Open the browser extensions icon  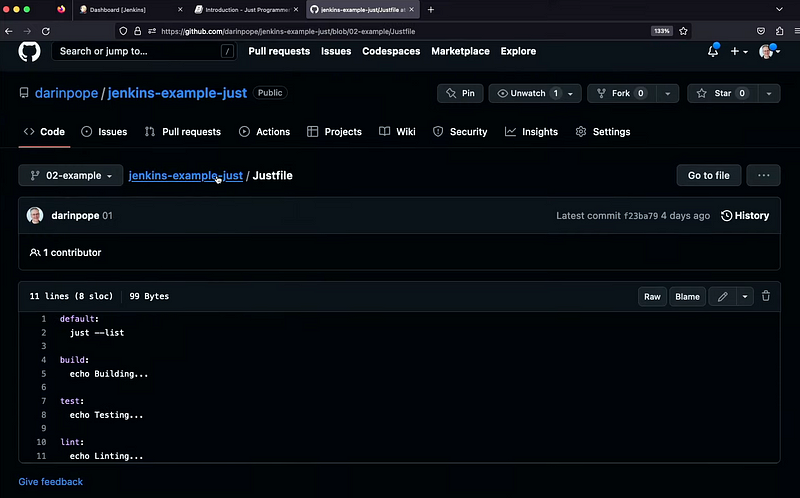(x=779, y=31)
